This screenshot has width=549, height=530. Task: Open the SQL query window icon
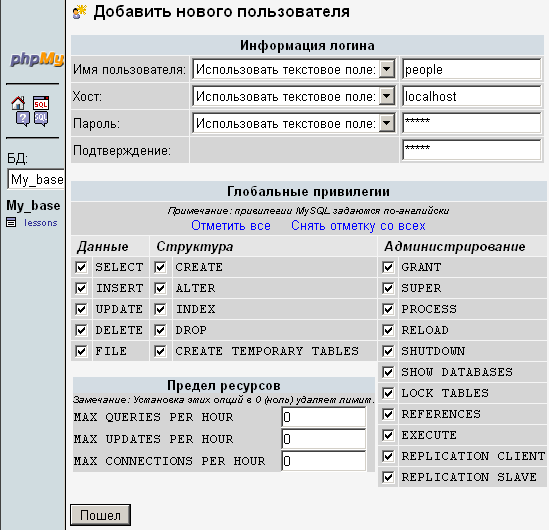(41, 103)
